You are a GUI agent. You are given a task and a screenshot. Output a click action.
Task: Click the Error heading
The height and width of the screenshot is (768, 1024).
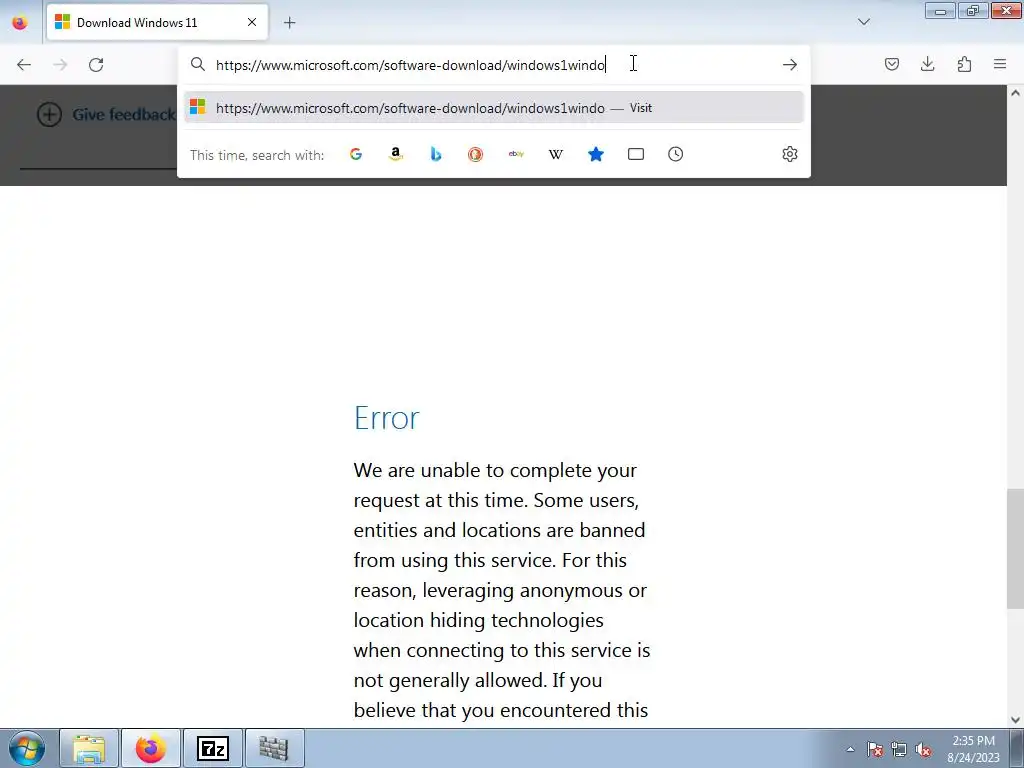tap(387, 417)
